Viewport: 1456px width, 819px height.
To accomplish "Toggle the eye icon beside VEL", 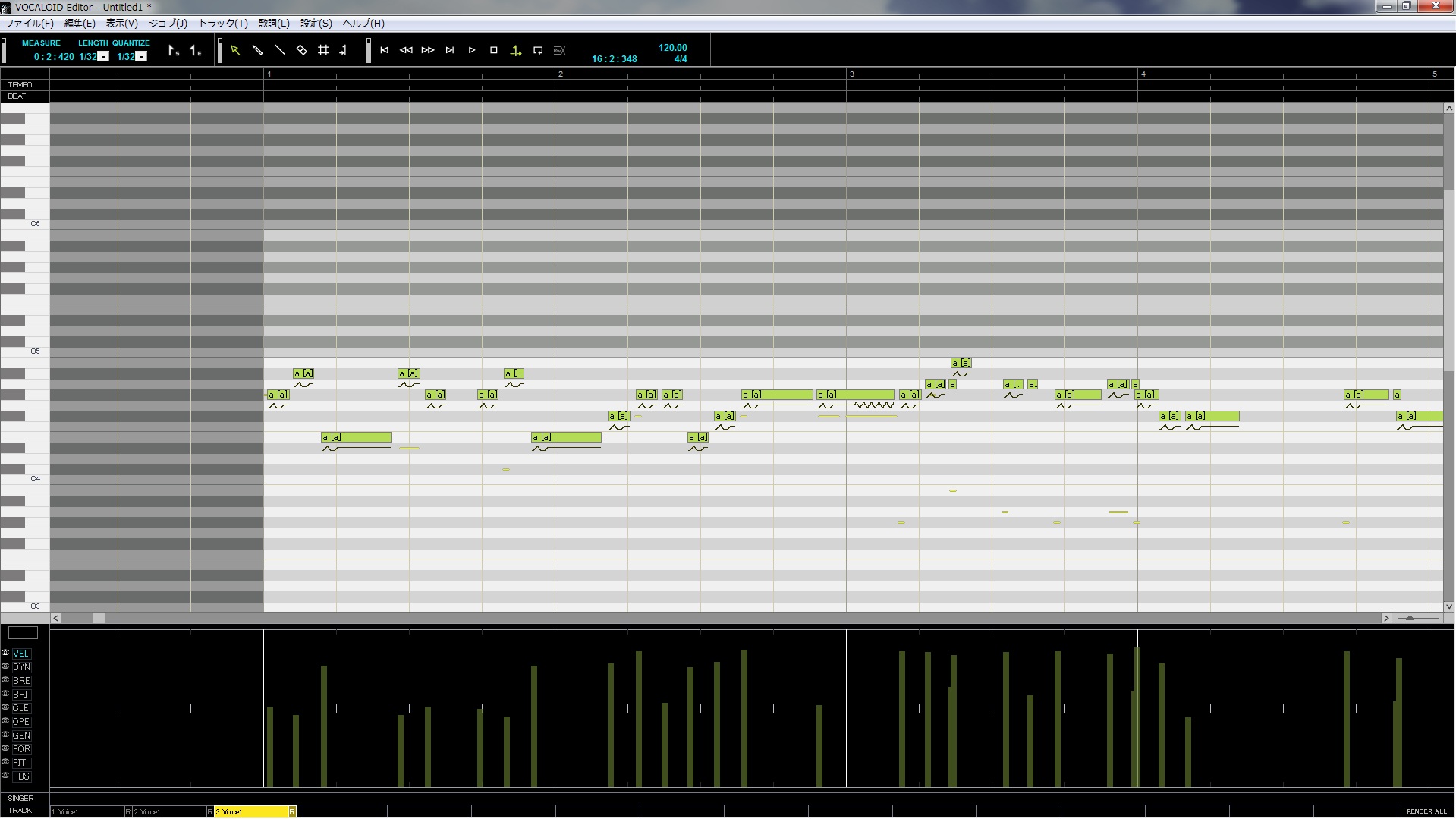I will [x=5, y=653].
